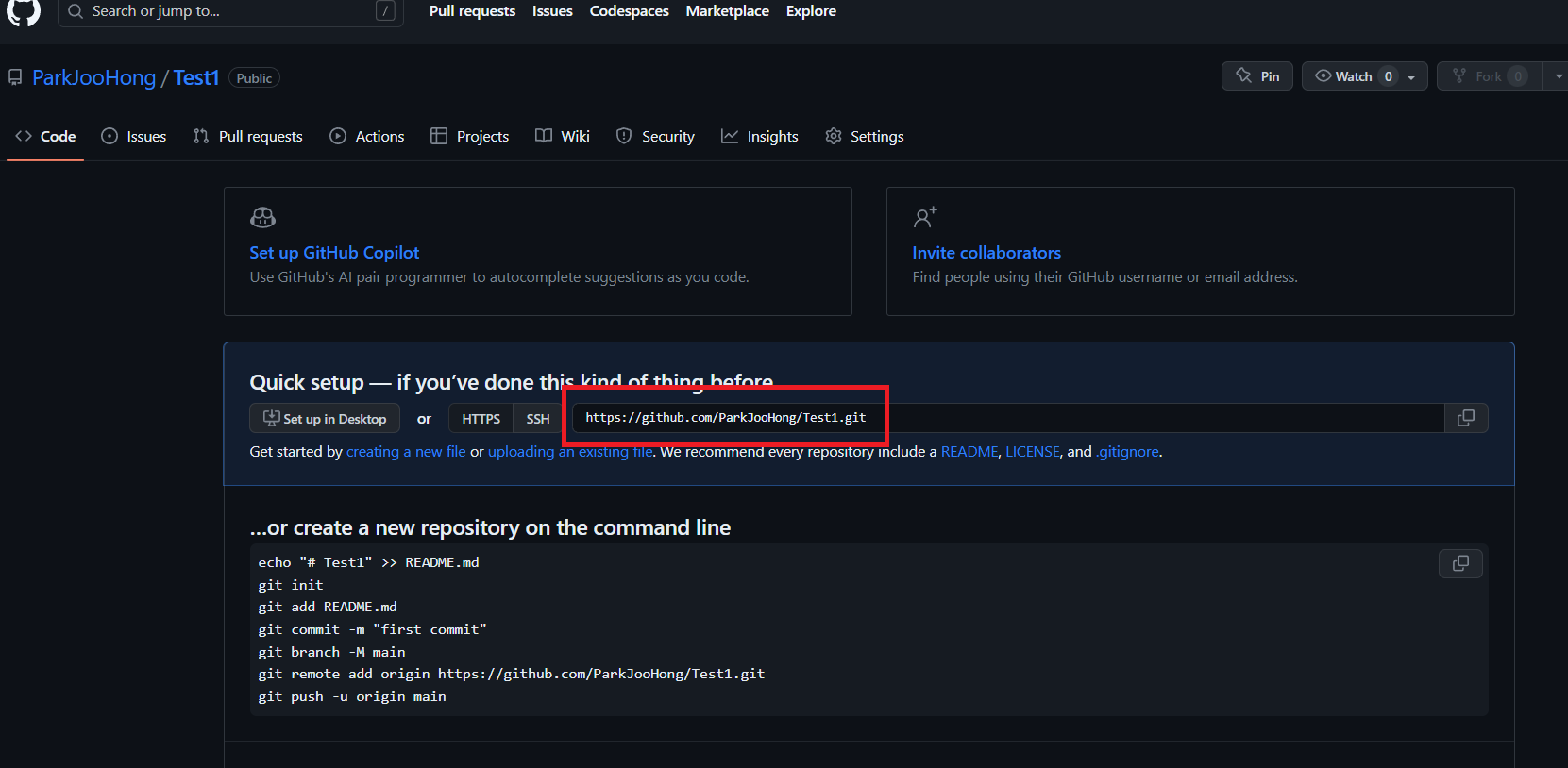
Task: Click 'create a new repository' heading
Action: point(490,527)
